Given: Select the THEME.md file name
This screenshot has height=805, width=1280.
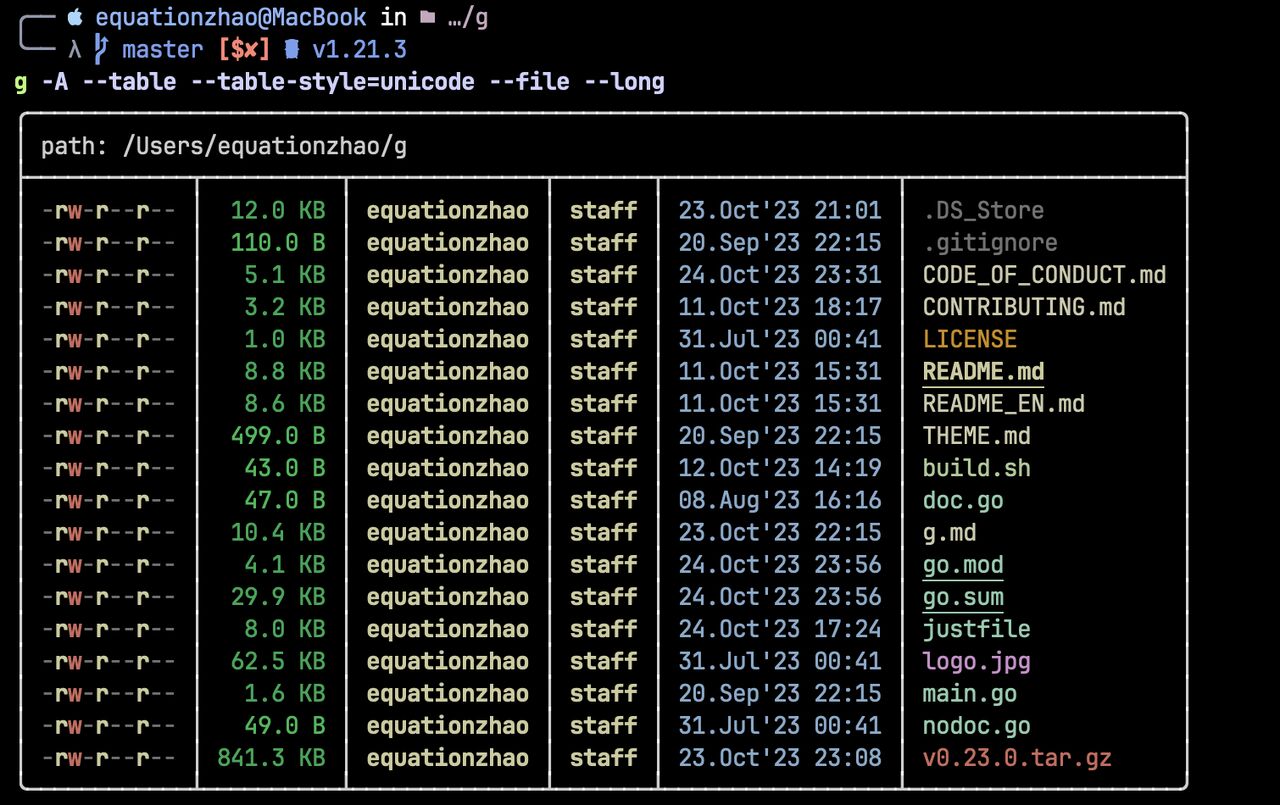Looking at the screenshot, I should pos(977,436).
